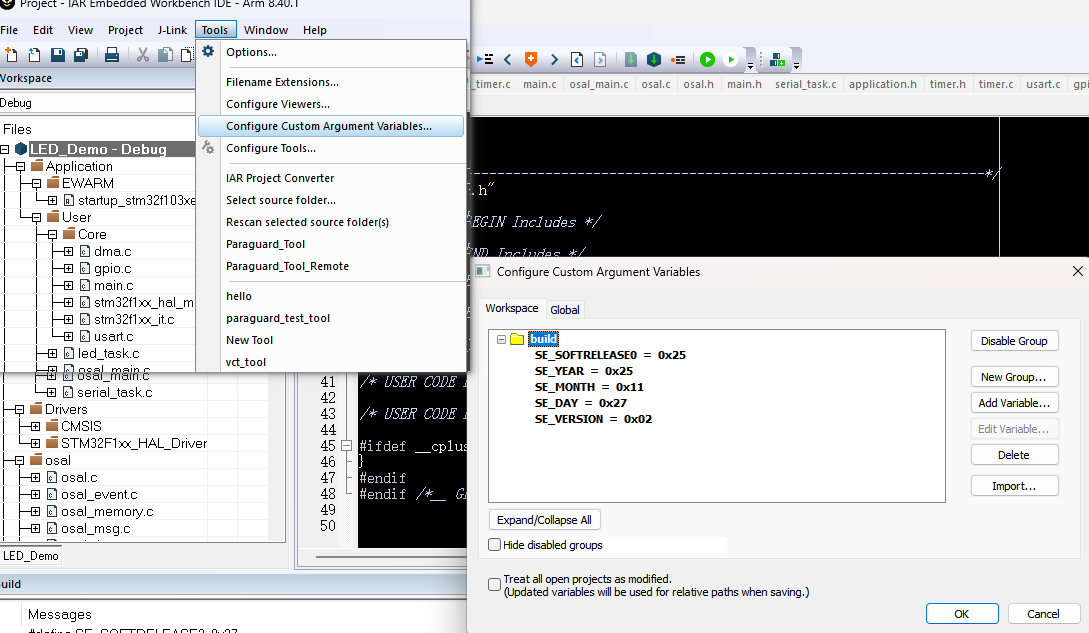The width and height of the screenshot is (1089, 633).
Task: Click the New Document toolbar icon
Action: tap(11, 55)
